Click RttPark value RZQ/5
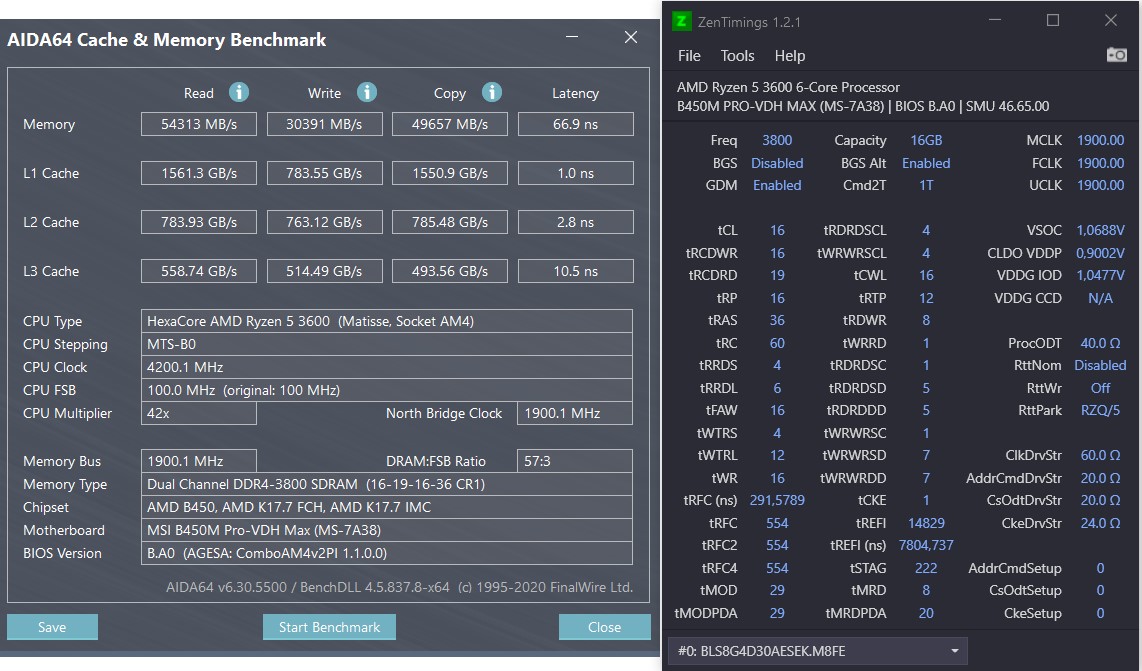The height and width of the screenshot is (671, 1142). point(1100,410)
